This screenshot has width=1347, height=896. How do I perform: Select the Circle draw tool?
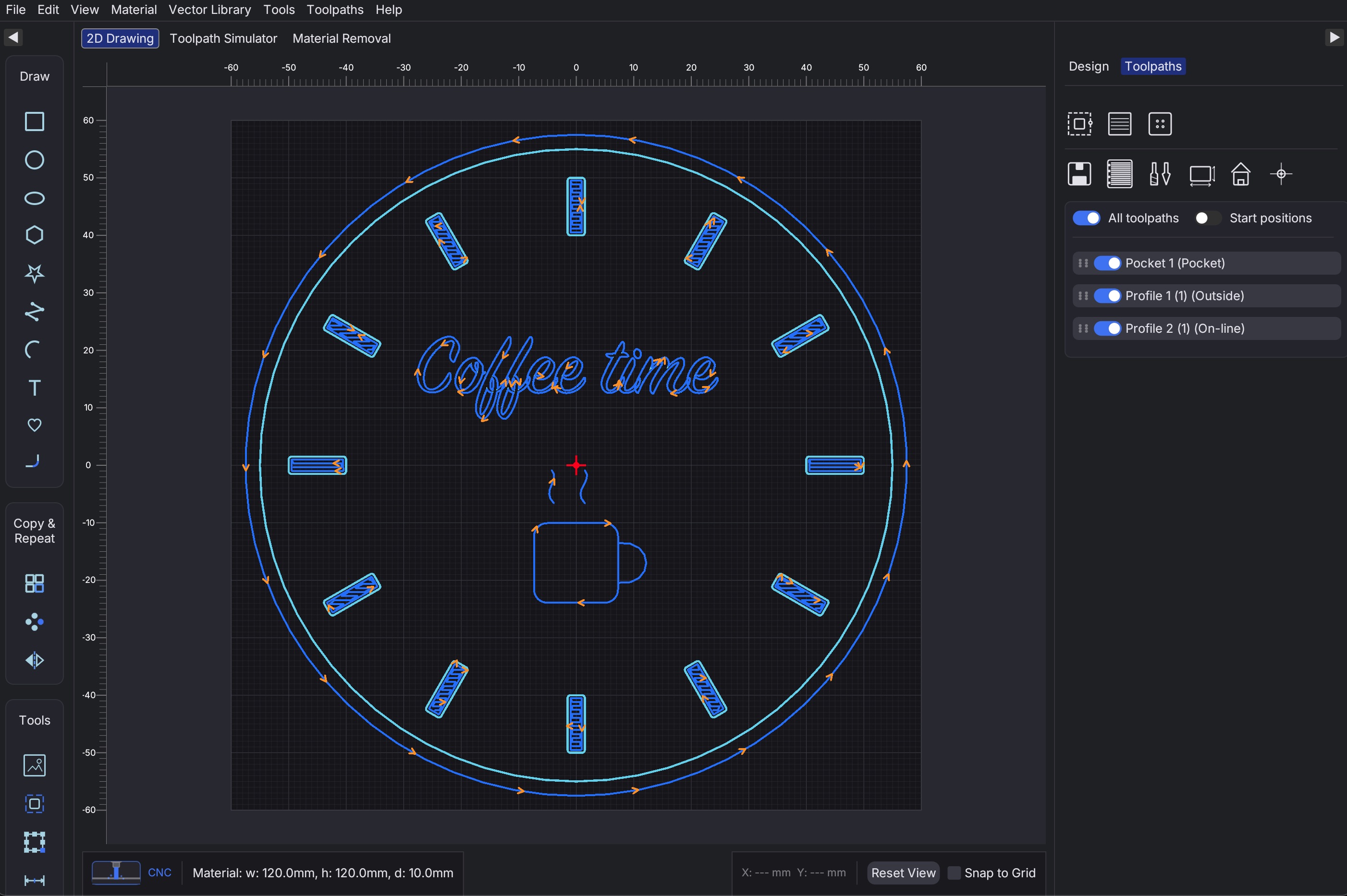(x=34, y=160)
